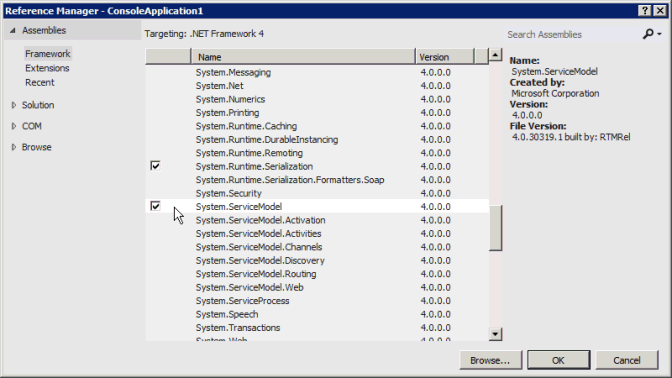Select the System.ServiceModel.Activation row
This screenshot has height=378, width=672.
point(317,220)
